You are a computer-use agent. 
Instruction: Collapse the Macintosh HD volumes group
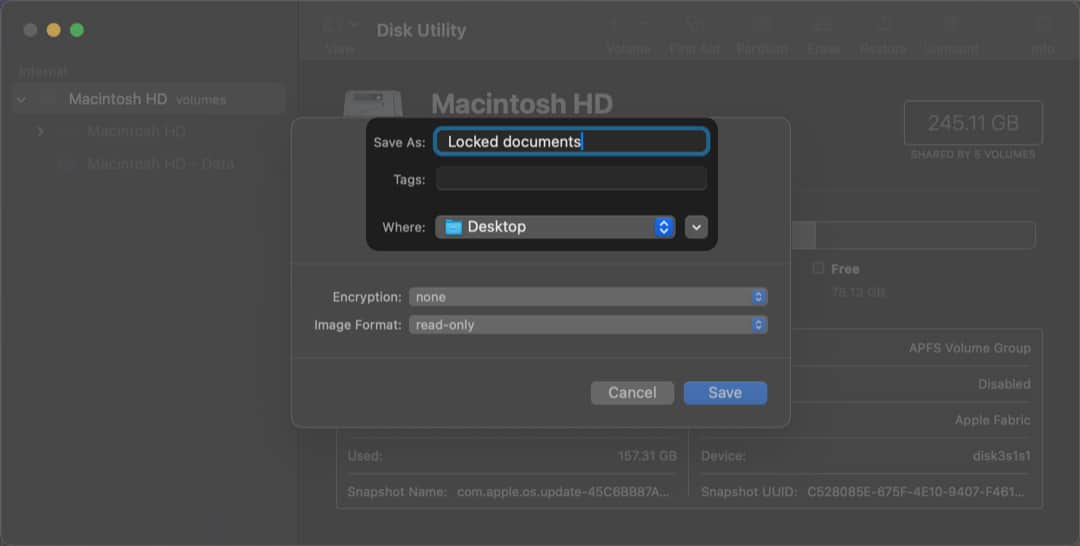(x=21, y=99)
